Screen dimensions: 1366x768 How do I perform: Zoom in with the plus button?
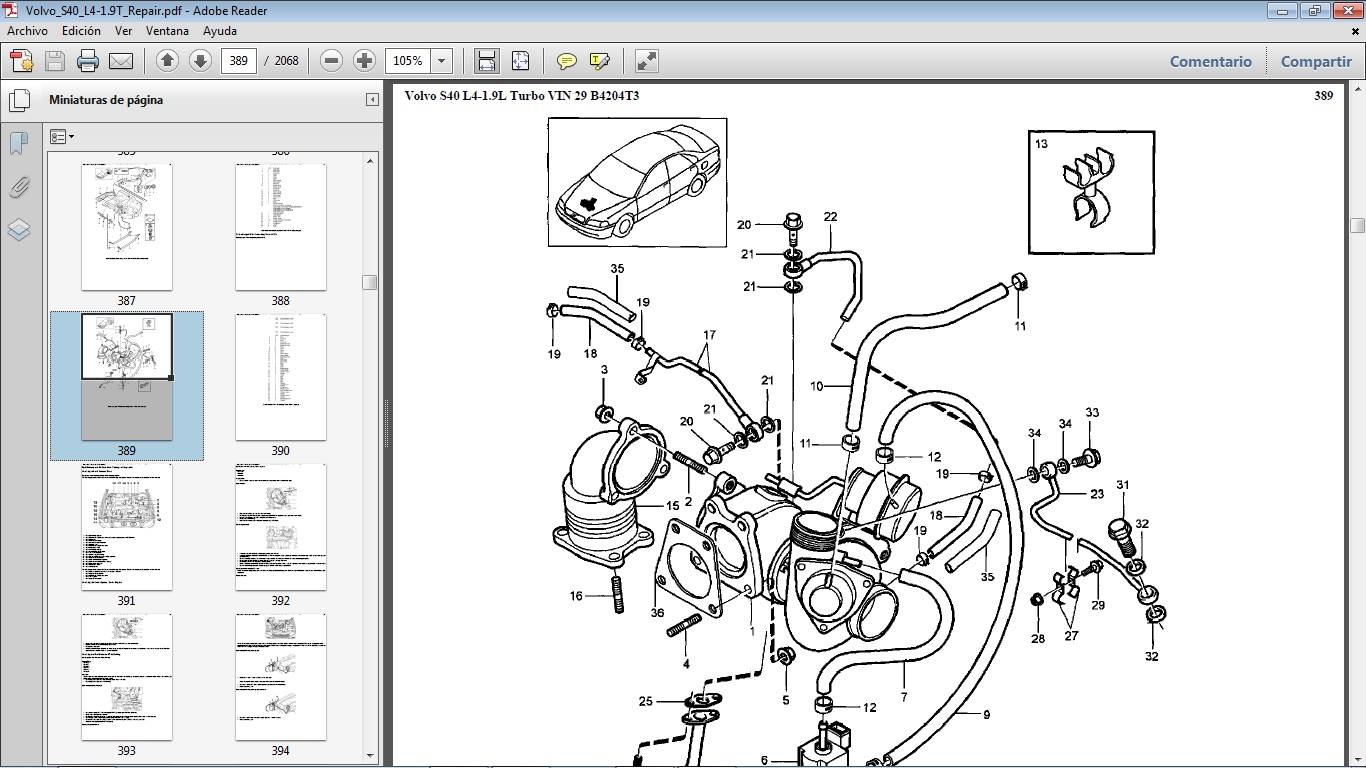pyautogui.click(x=364, y=61)
